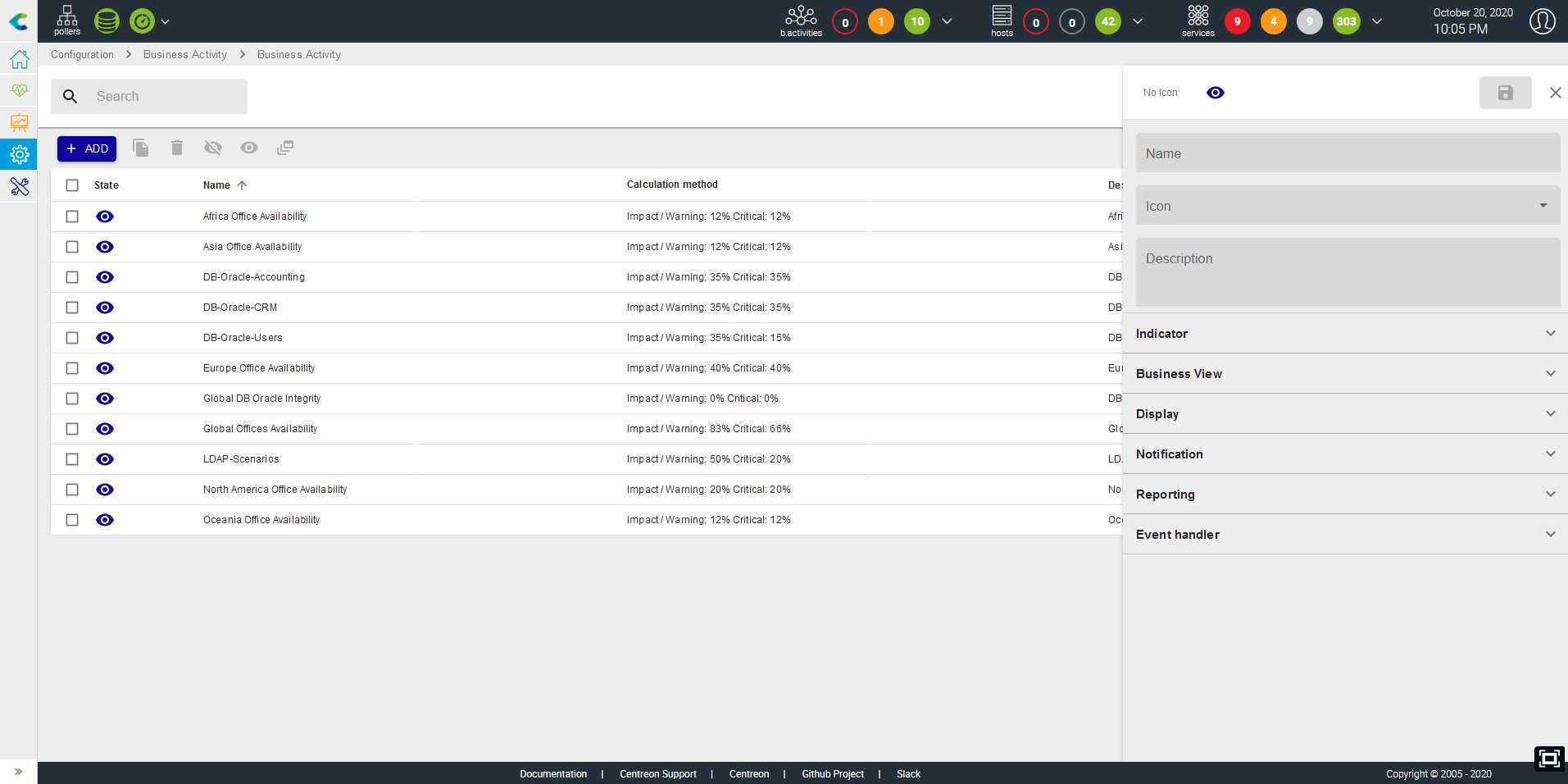Sort by the Name column header
This screenshot has width=1568, height=784.
point(217,185)
